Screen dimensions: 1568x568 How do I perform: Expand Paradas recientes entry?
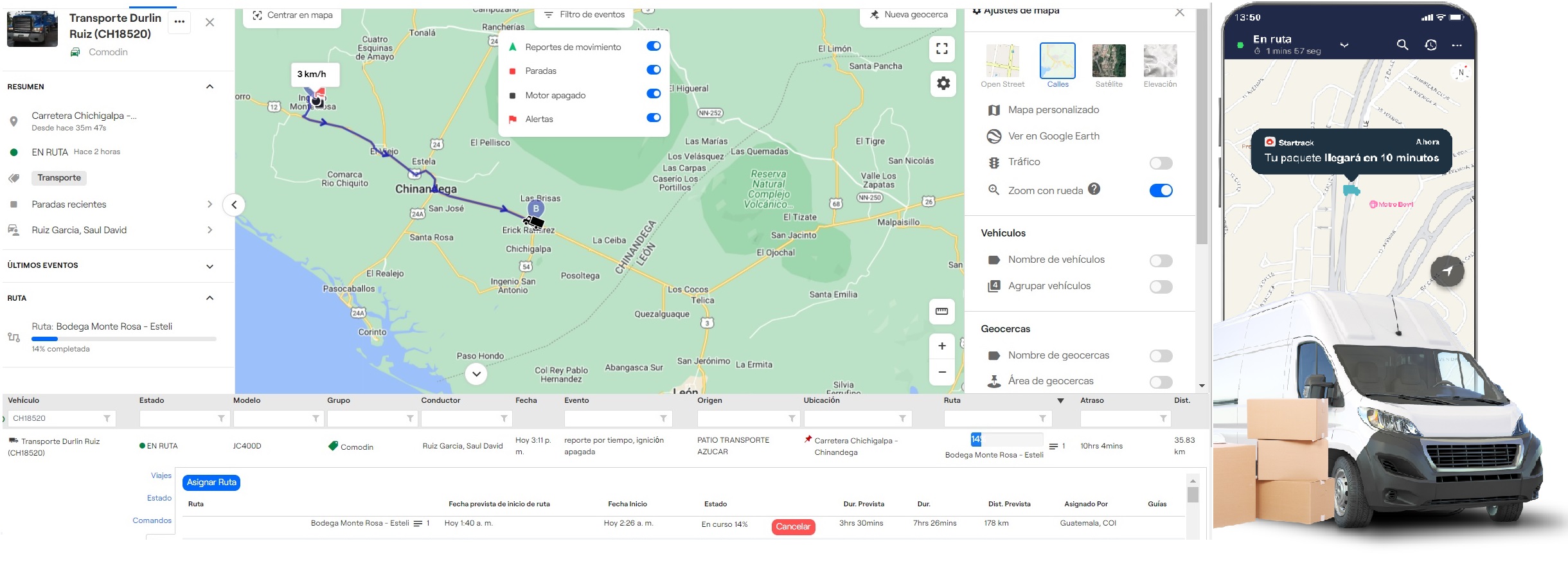[209, 204]
